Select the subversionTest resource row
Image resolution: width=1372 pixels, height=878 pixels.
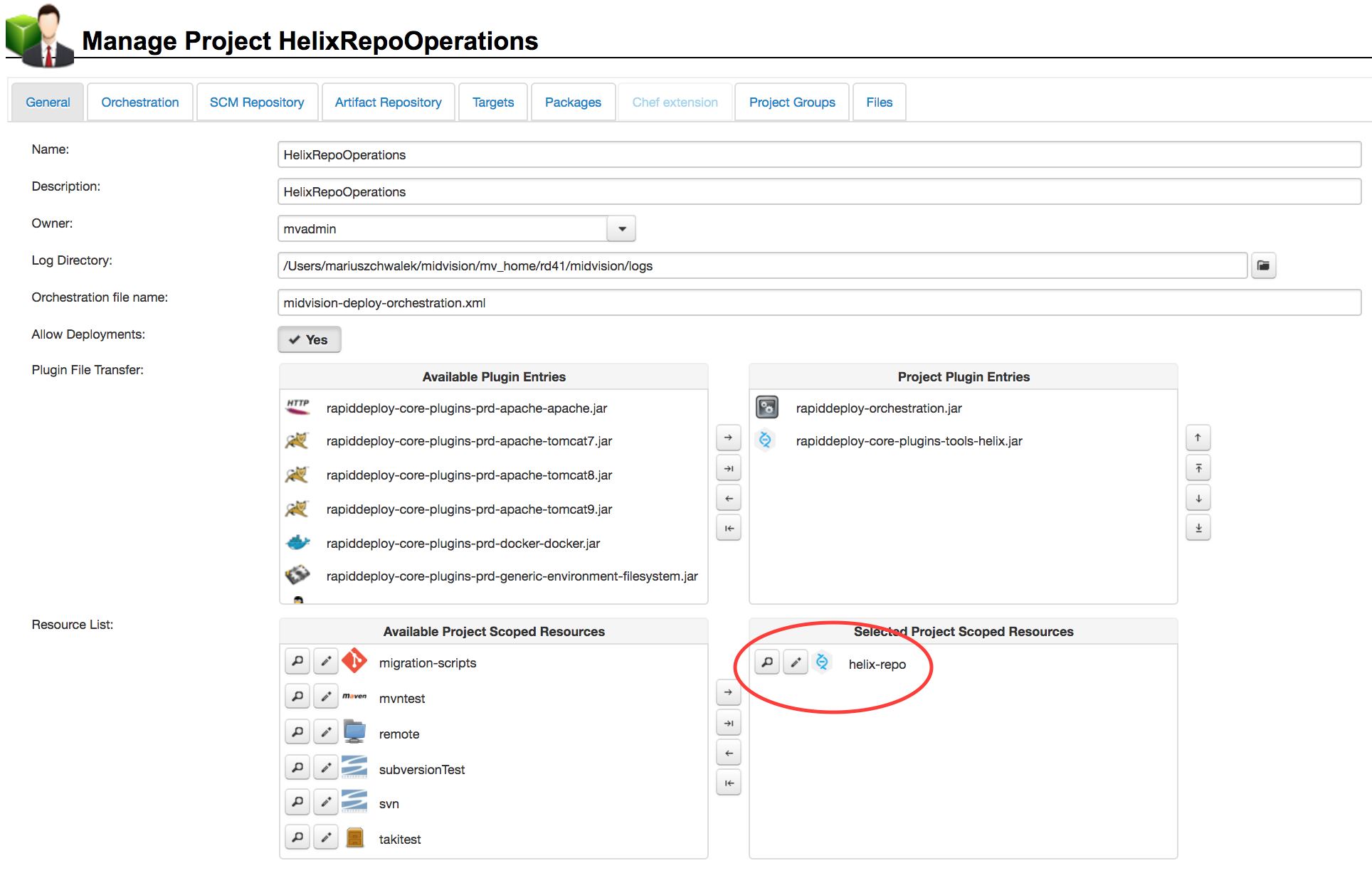coord(494,769)
